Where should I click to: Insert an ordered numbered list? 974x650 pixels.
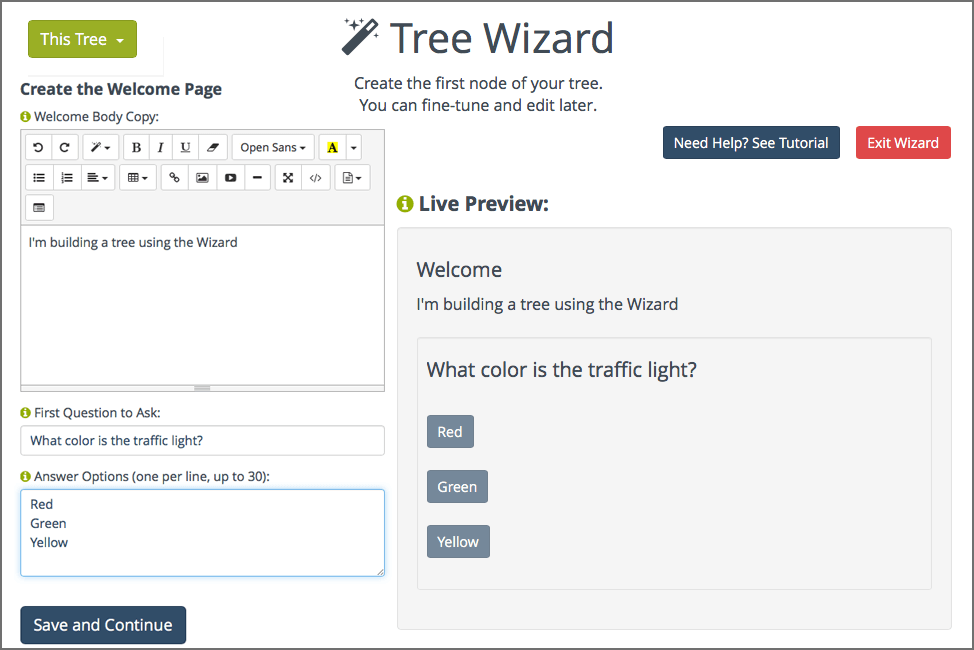(x=67, y=178)
